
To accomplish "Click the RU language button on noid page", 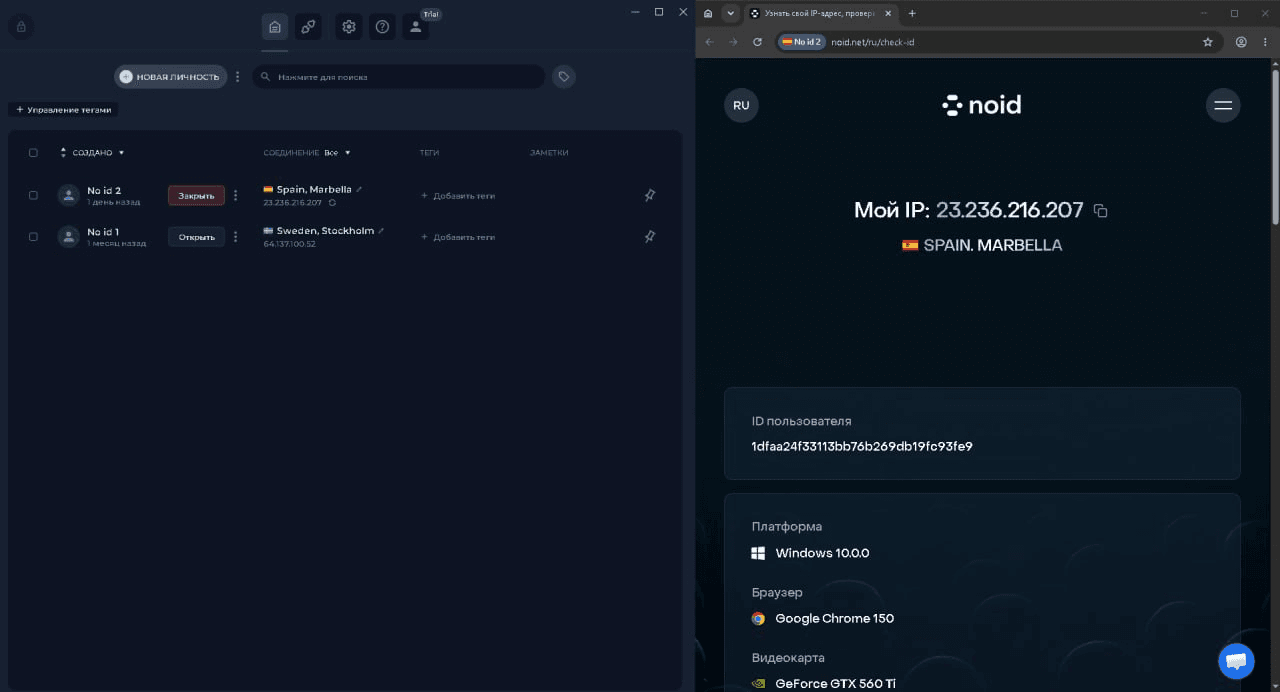I will 741,105.
